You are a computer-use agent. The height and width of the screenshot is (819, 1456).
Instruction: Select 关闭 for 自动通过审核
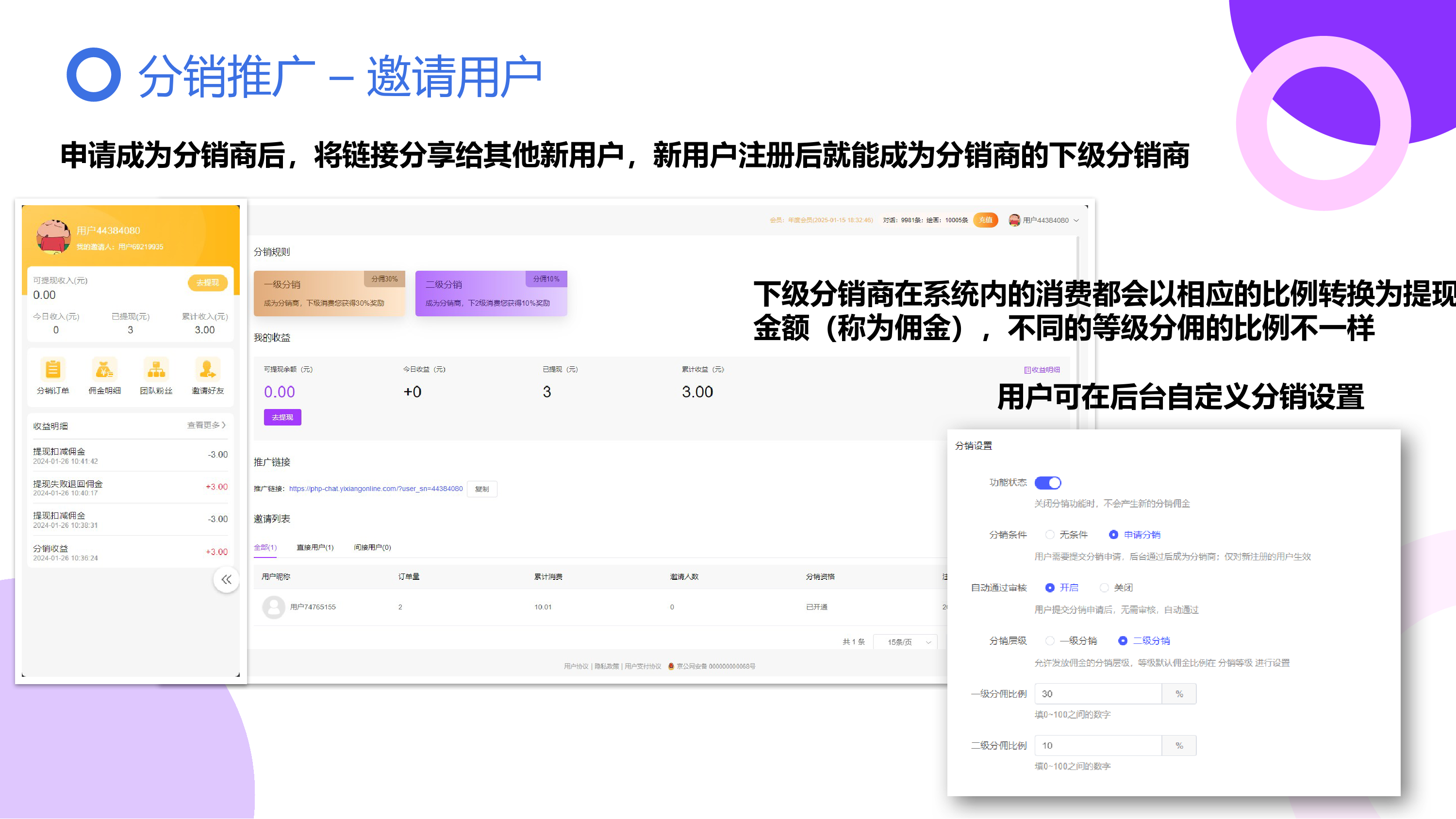click(x=1104, y=588)
